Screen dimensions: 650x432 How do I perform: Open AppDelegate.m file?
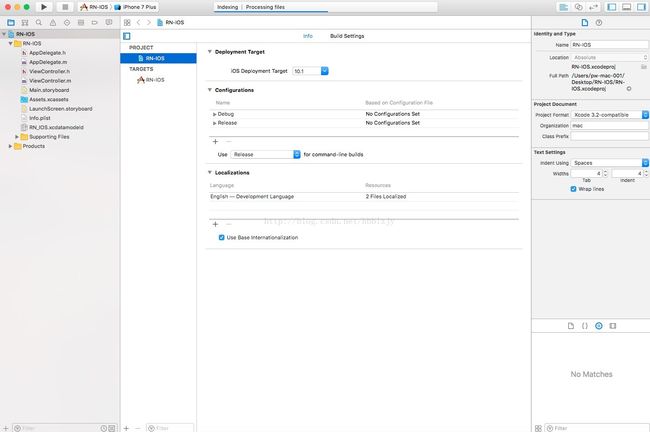click(x=48, y=62)
